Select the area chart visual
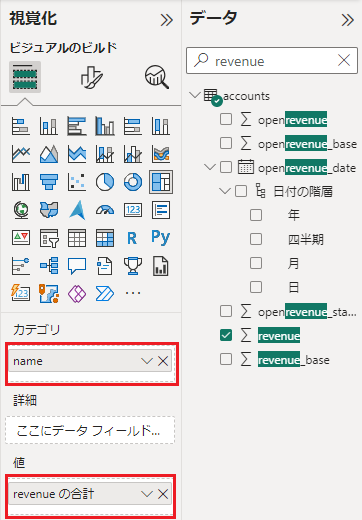Image resolution: width=362 pixels, height=520 pixels. (49, 154)
